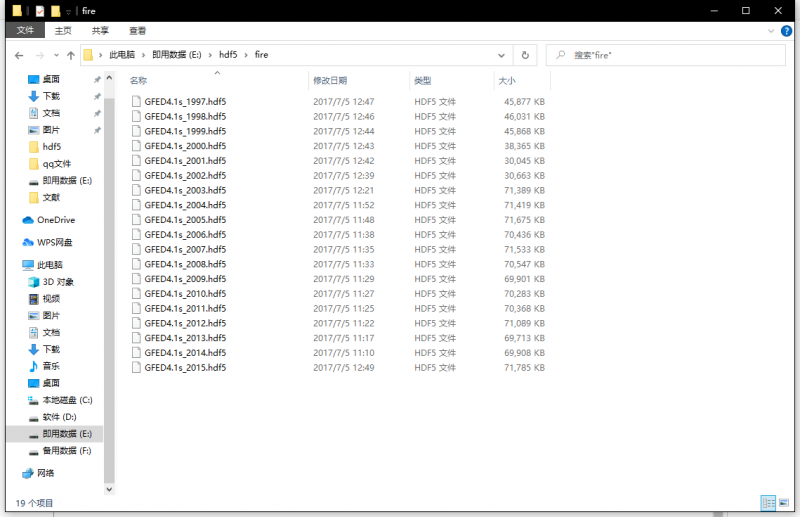Sort files by 修改日期 column header
Image resolution: width=800 pixels, height=517 pixels.
pos(330,80)
